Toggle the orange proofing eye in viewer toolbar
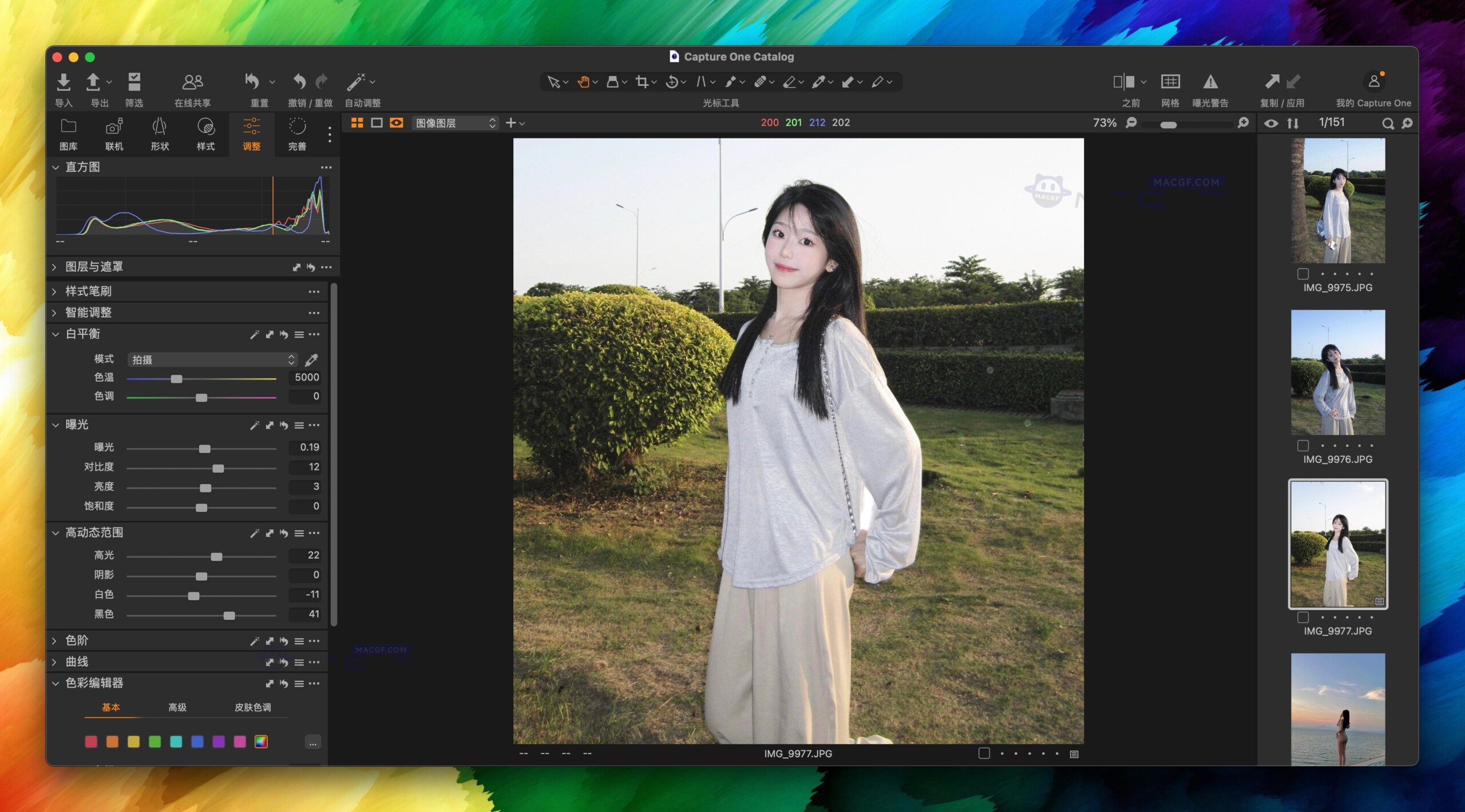Viewport: 1465px width, 812px height. point(396,122)
